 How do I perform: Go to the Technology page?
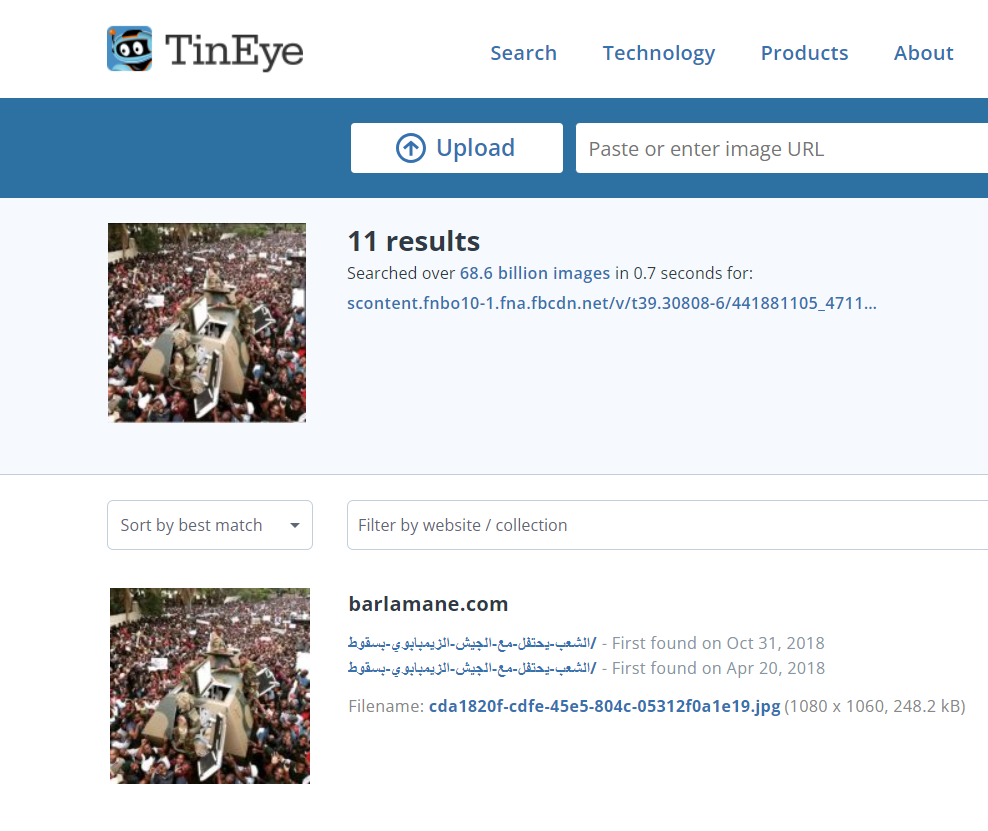tap(658, 53)
